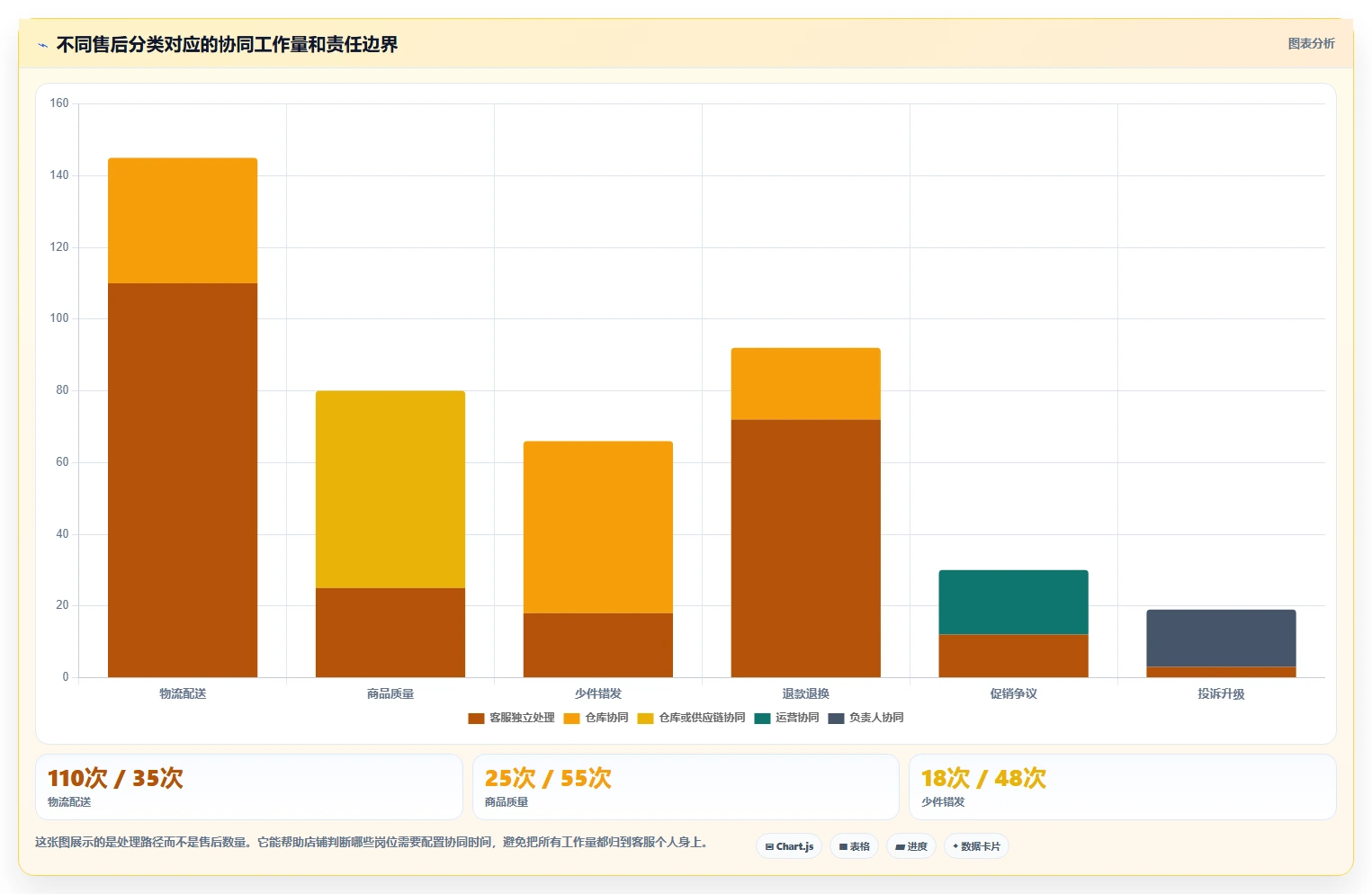This screenshot has width=1372, height=894.
Task: Toggle the 仓库或供应链协同 legend item
Action: tap(691, 718)
